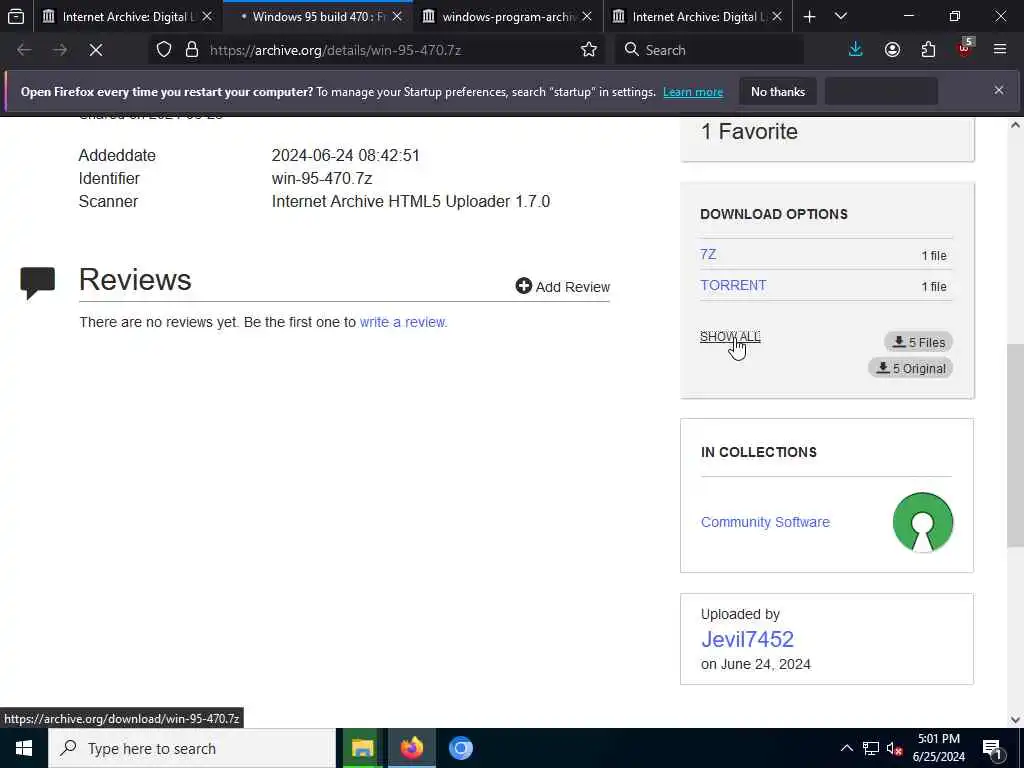
Task: Switch to windows-program-archive tab
Action: (x=507, y=16)
